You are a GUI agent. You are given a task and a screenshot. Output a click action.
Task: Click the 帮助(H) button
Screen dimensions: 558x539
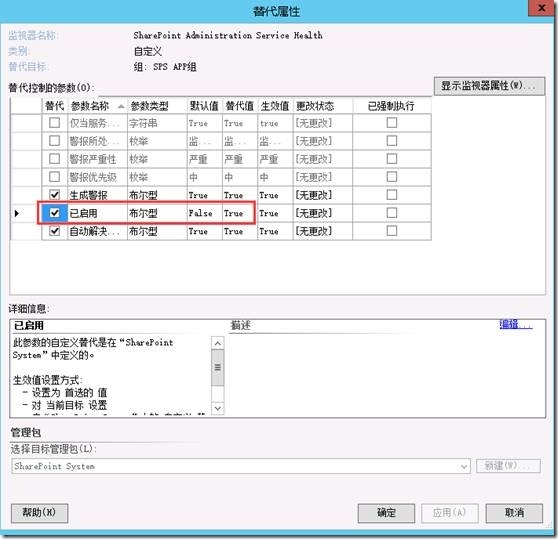(39, 513)
